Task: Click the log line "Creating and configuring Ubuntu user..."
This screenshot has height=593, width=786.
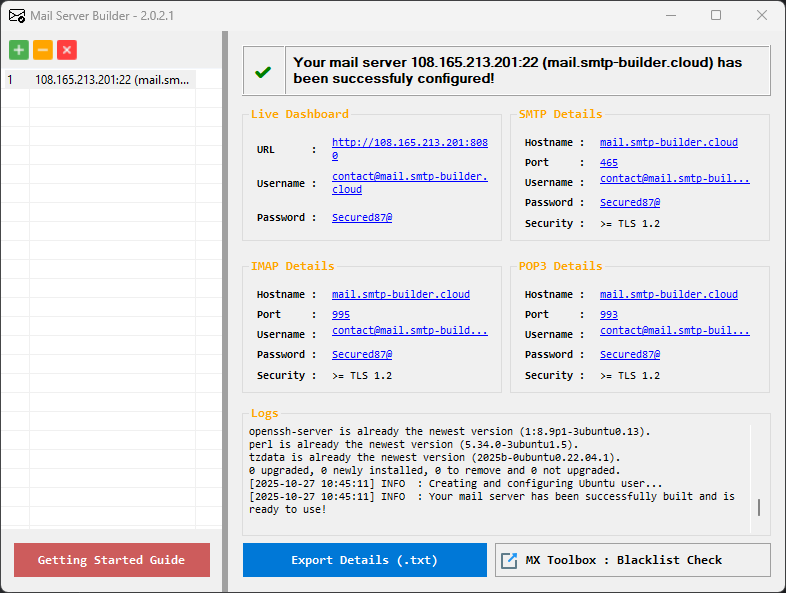Action: (x=456, y=483)
